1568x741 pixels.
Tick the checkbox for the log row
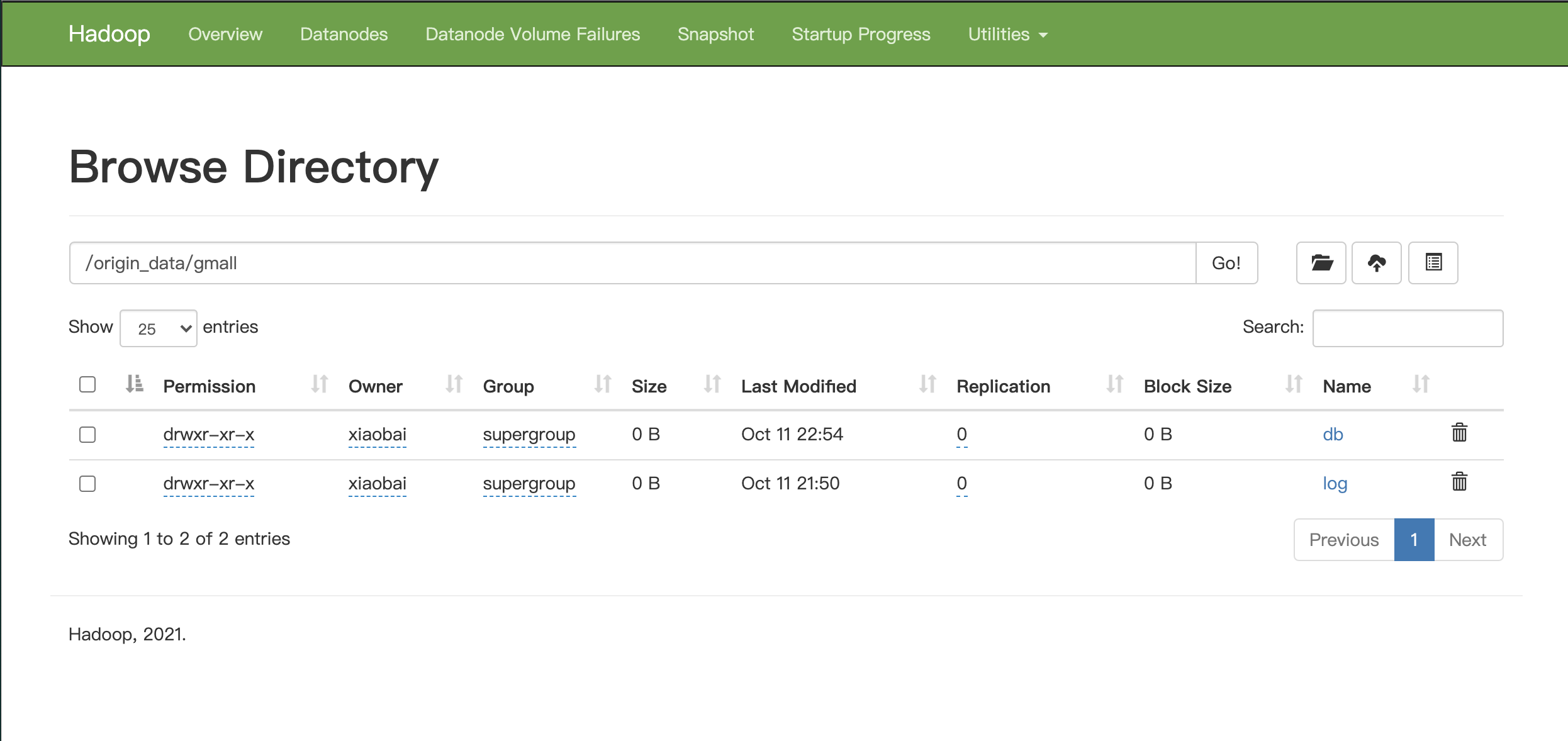87,484
